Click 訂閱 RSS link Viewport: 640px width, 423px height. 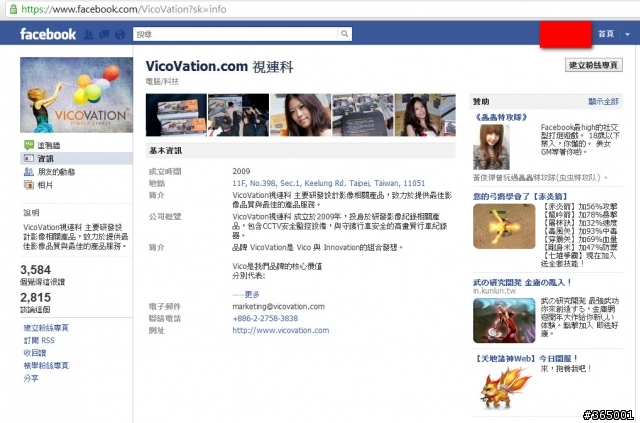pyautogui.click(x=39, y=341)
